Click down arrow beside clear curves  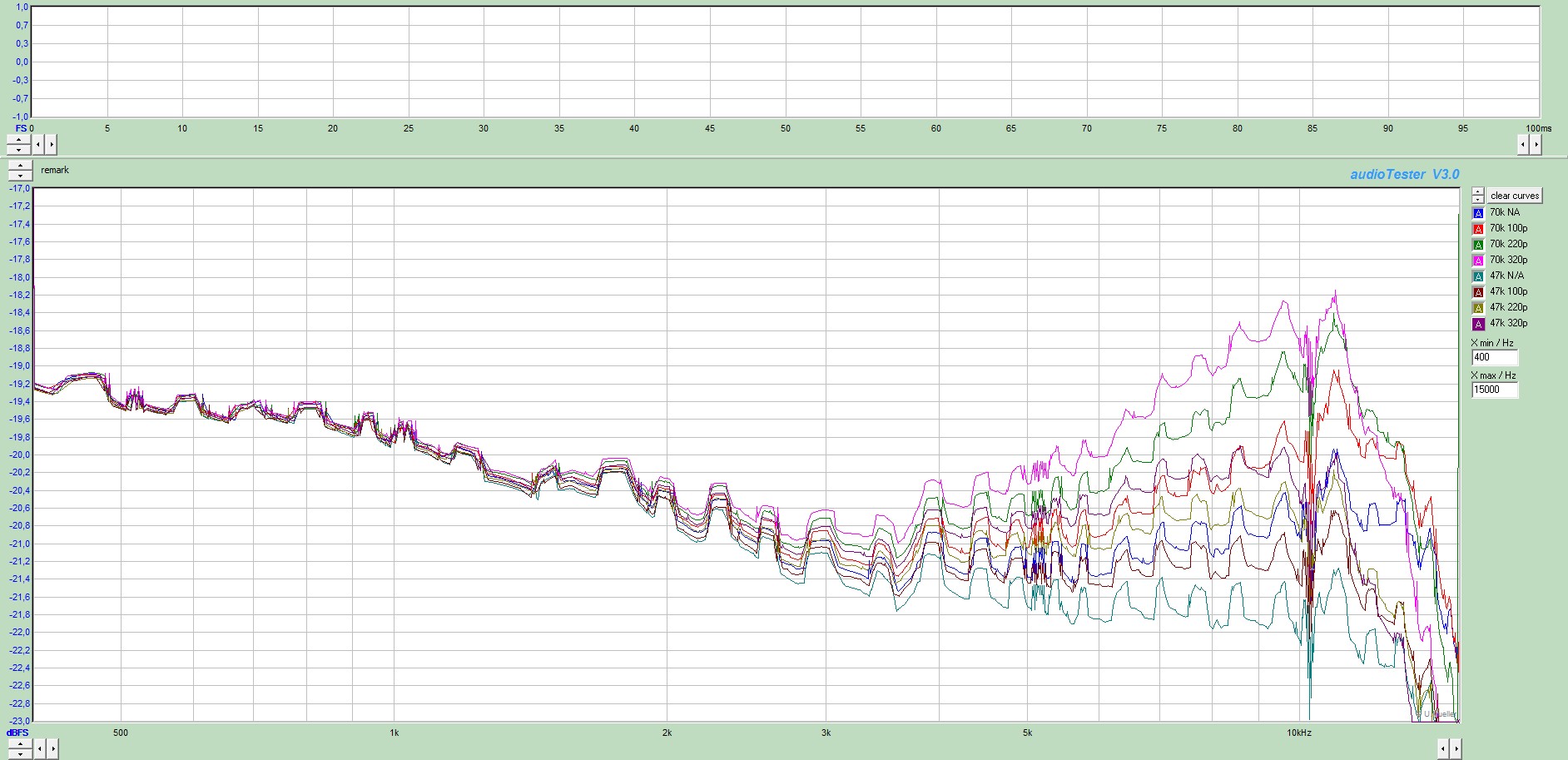click(1478, 200)
